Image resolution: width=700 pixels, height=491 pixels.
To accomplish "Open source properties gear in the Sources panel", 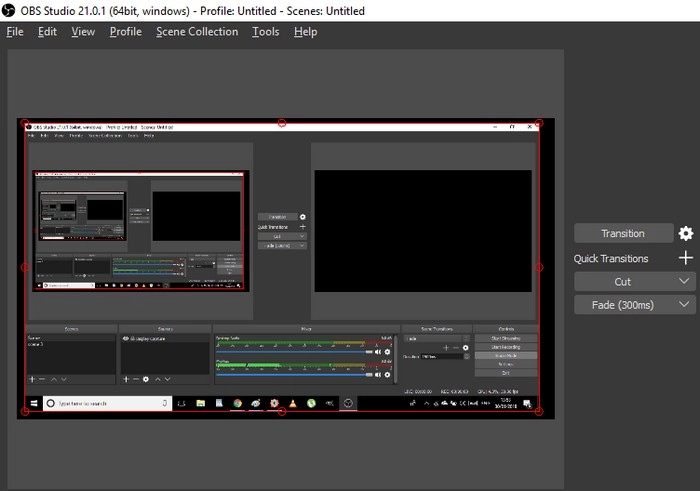I will (x=146, y=379).
